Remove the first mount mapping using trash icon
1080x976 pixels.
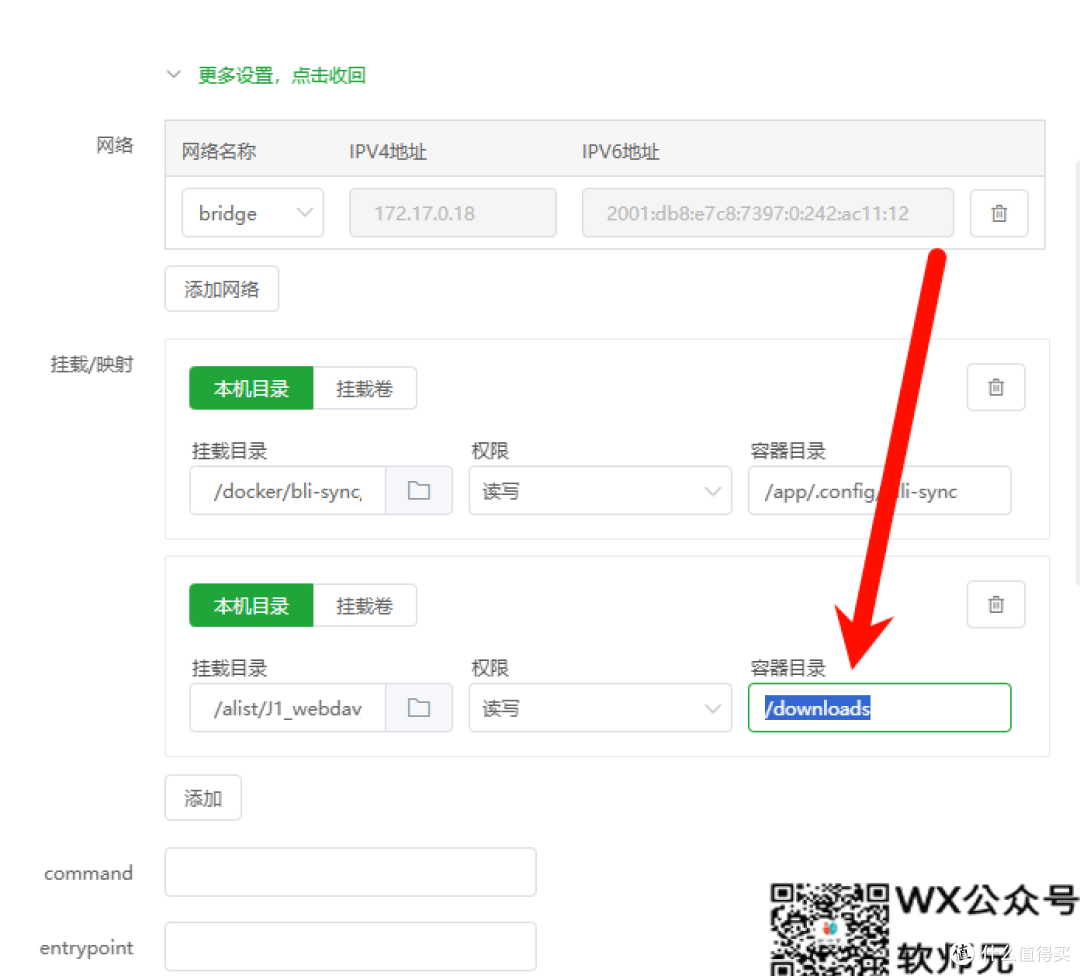coord(995,387)
